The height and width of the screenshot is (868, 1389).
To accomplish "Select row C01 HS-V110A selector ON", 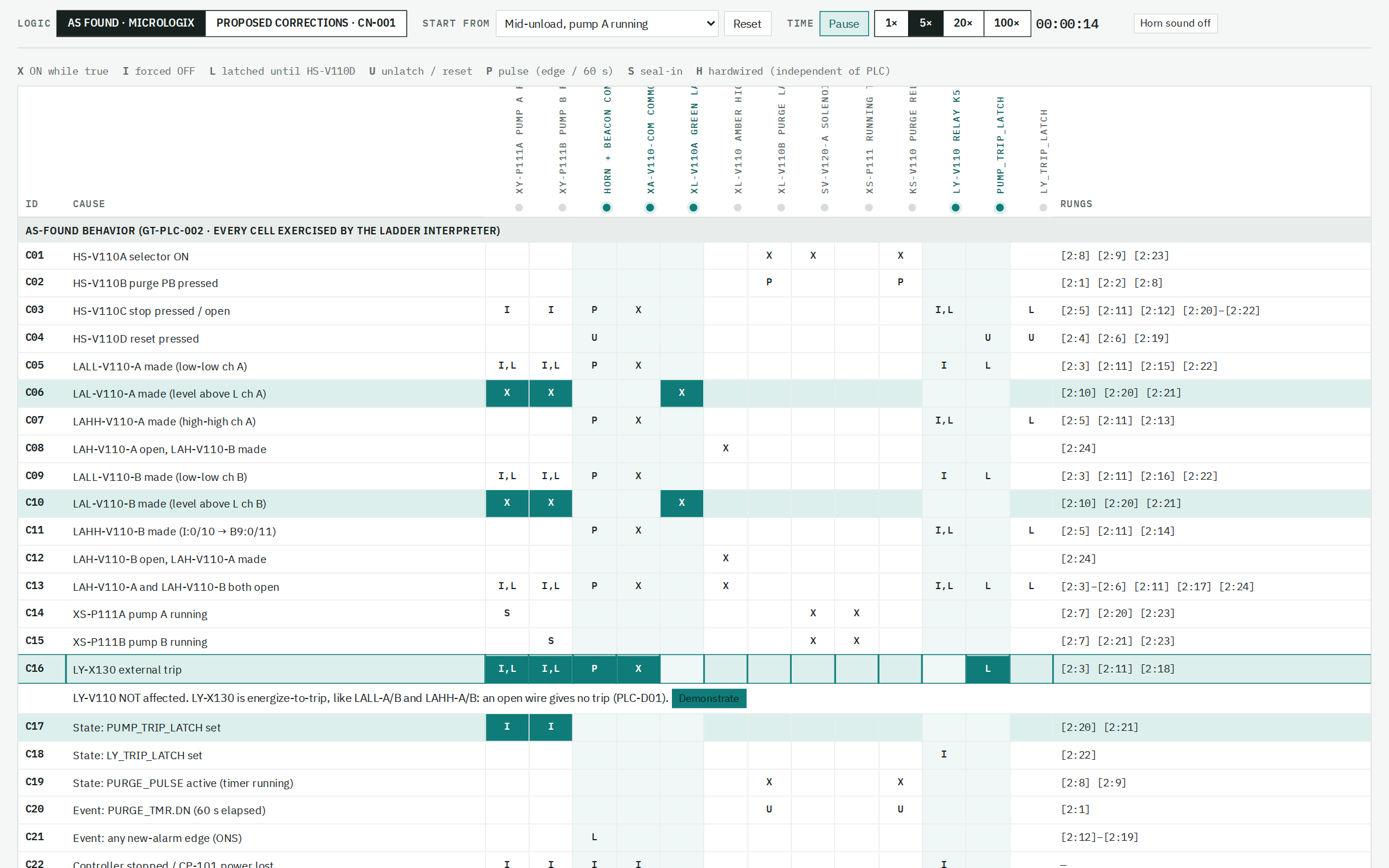I will [694, 256].
